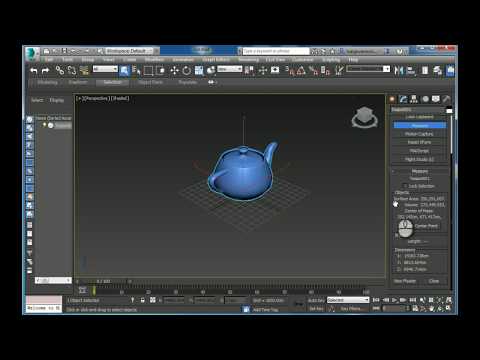
Task: Select the Bind to Space Warp tool
Action: pyautogui.click(x=84, y=70)
